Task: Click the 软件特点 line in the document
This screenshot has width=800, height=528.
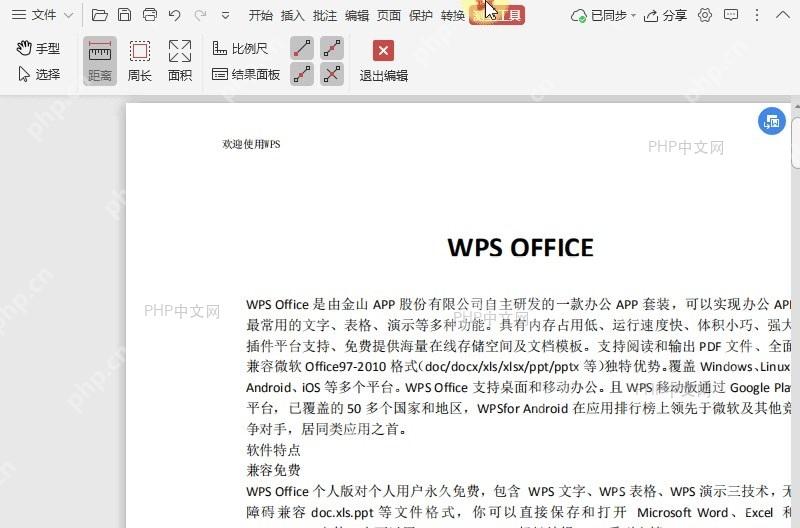Action: click(273, 450)
